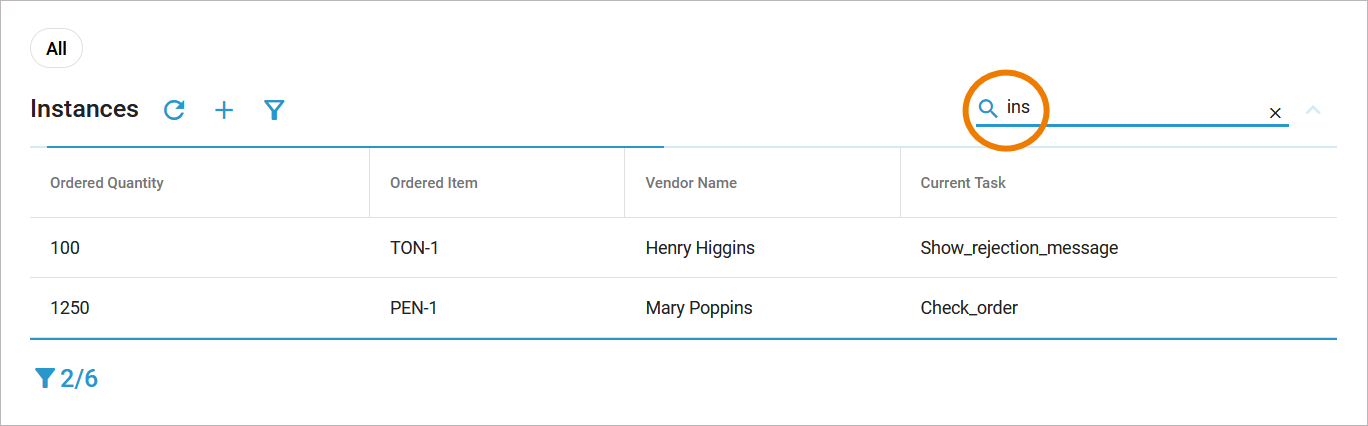Select the TON-1 ordered item cell
Image resolution: width=1368 pixels, height=426 pixels.
pyautogui.click(x=414, y=248)
